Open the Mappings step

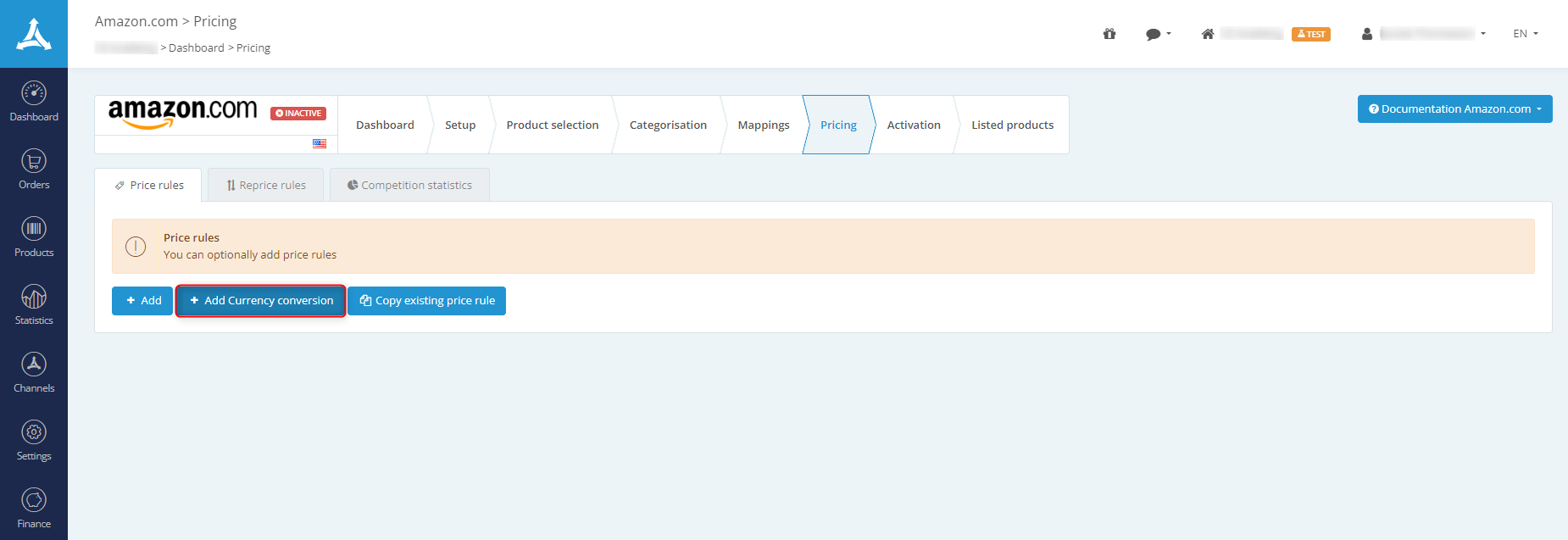tap(764, 125)
